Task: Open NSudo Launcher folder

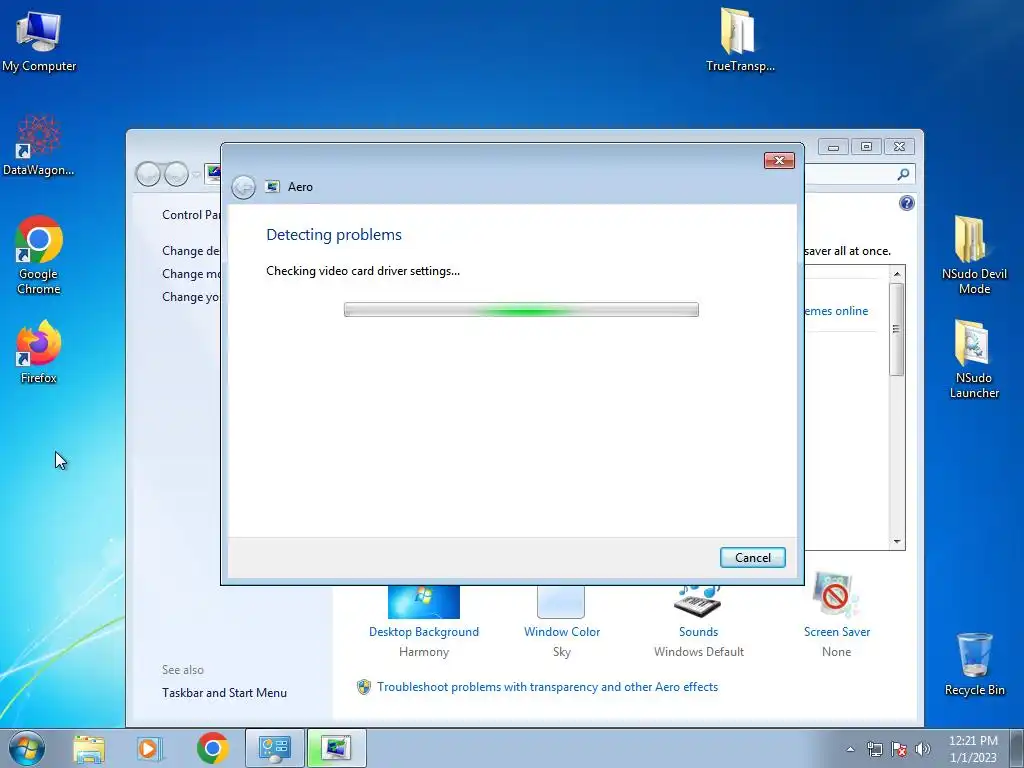Action: coord(974,359)
